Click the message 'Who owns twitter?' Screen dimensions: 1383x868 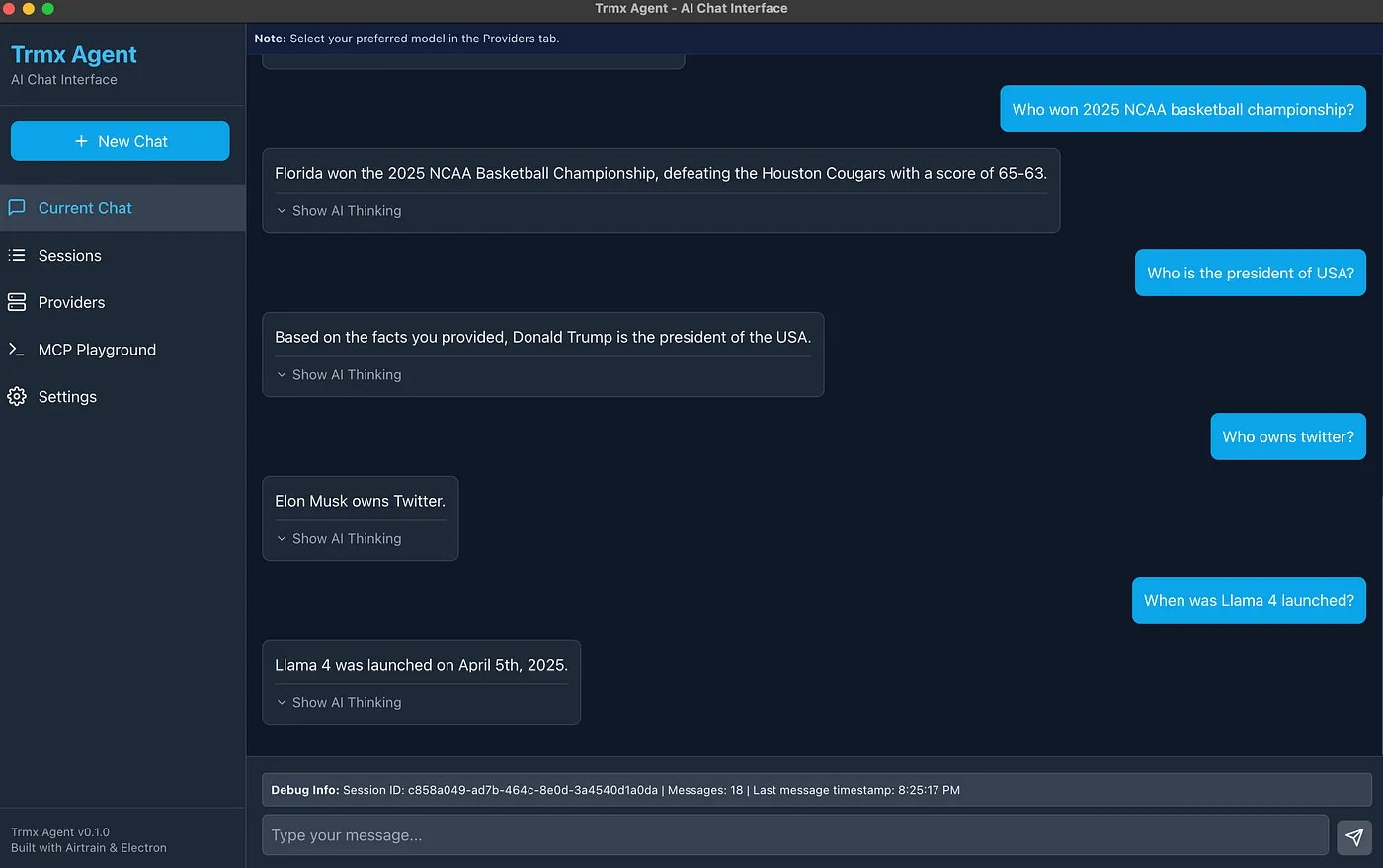pyautogui.click(x=1288, y=437)
